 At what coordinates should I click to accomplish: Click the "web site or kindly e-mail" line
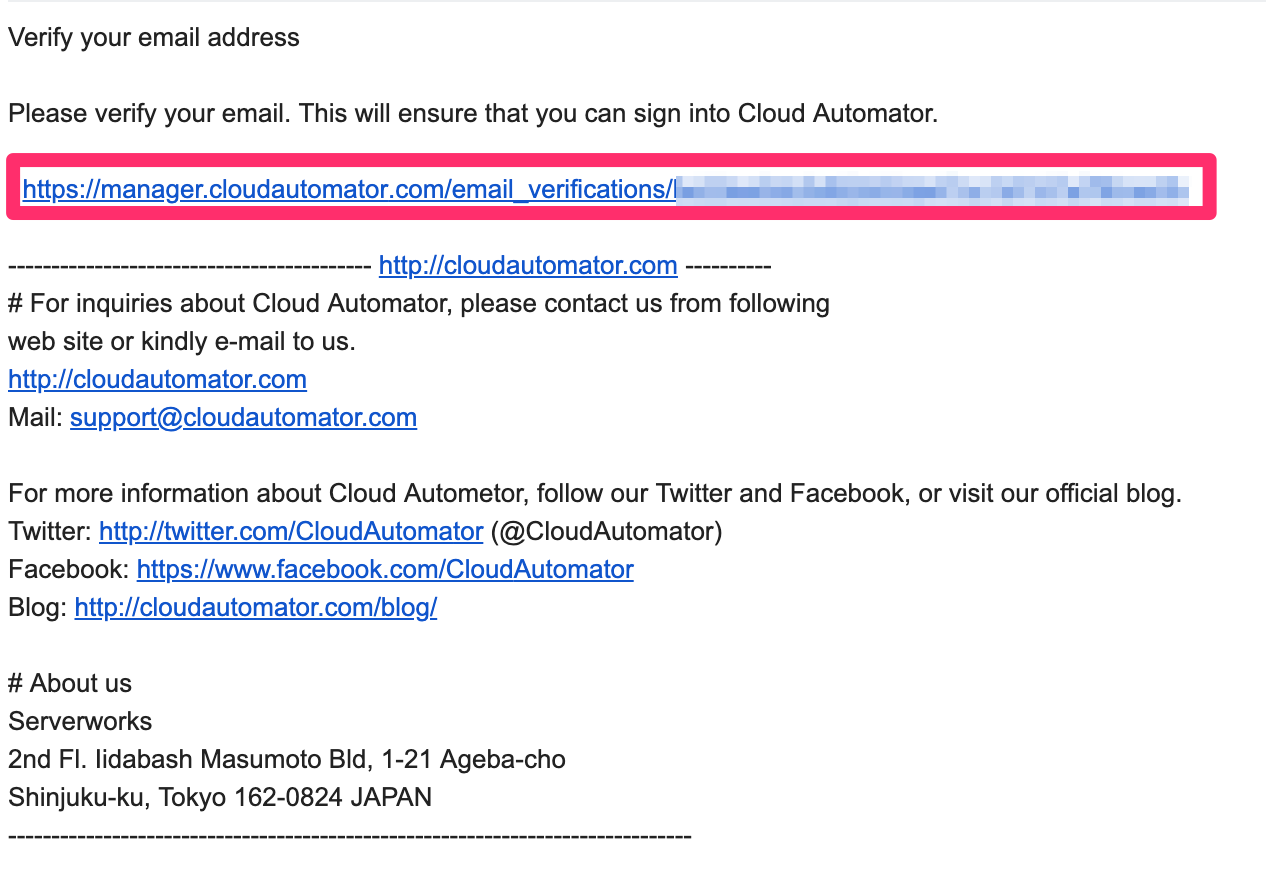pyautogui.click(x=181, y=342)
